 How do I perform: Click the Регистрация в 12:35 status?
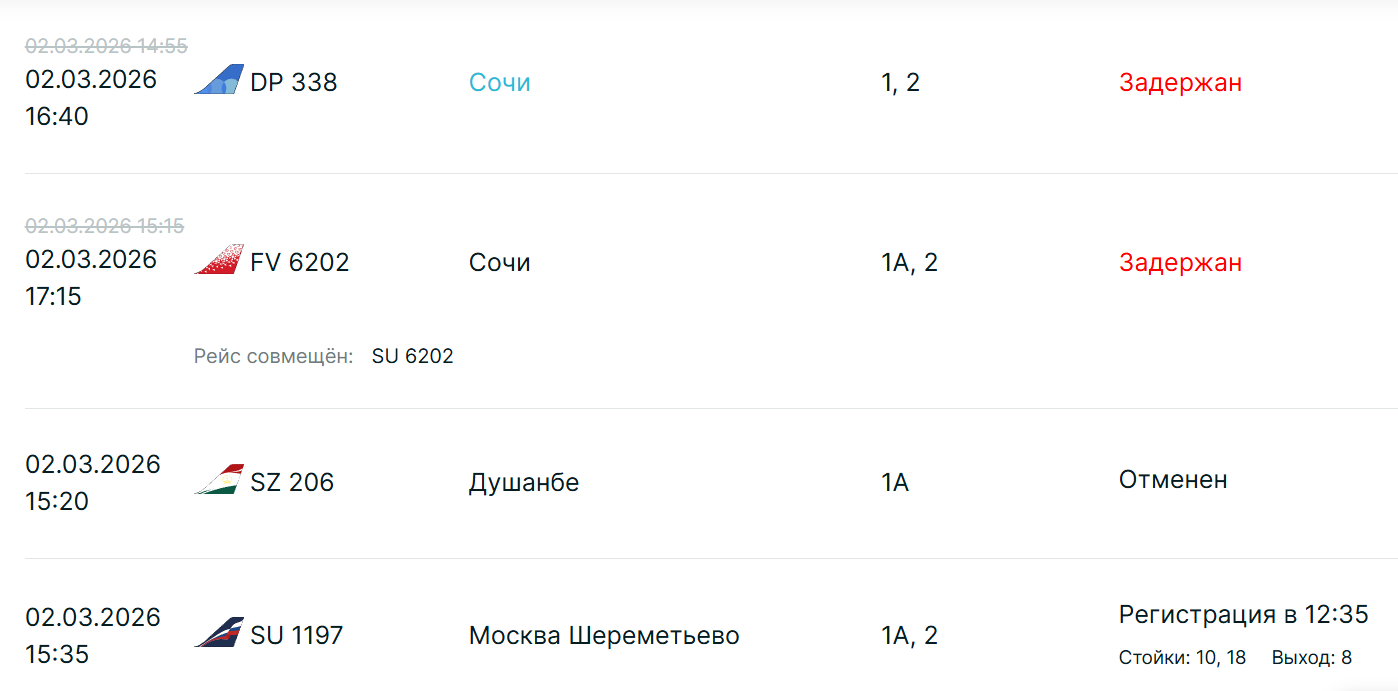[1243, 614]
